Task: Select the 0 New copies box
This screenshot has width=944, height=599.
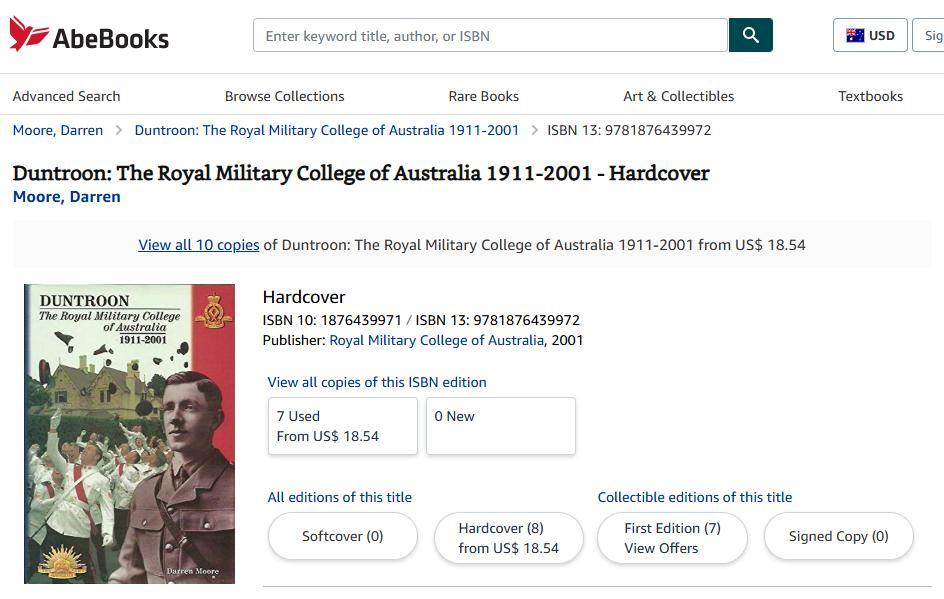Action: 500,426
